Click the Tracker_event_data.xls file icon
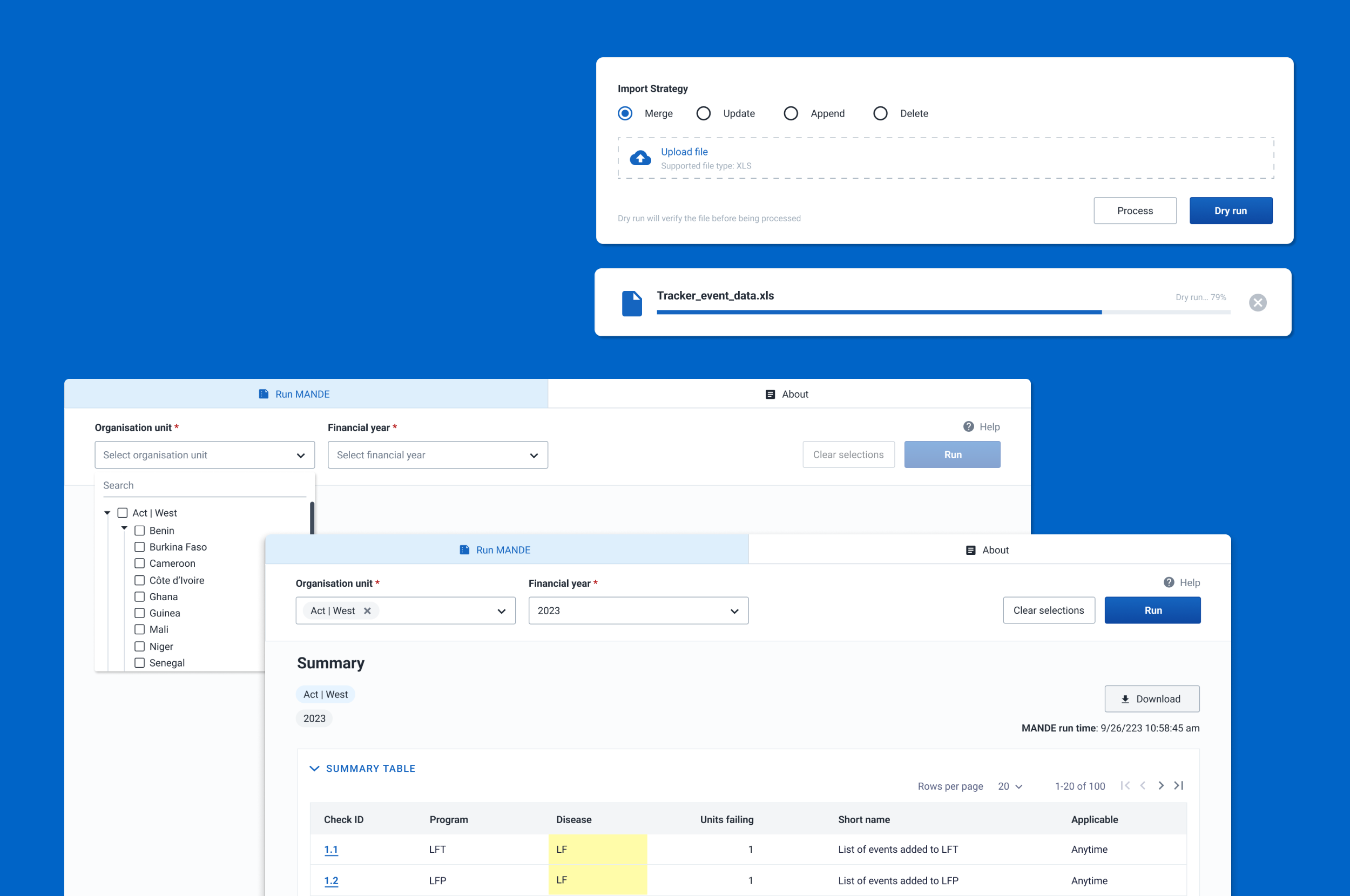This screenshot has height=896, width=1350. [632, 303]
